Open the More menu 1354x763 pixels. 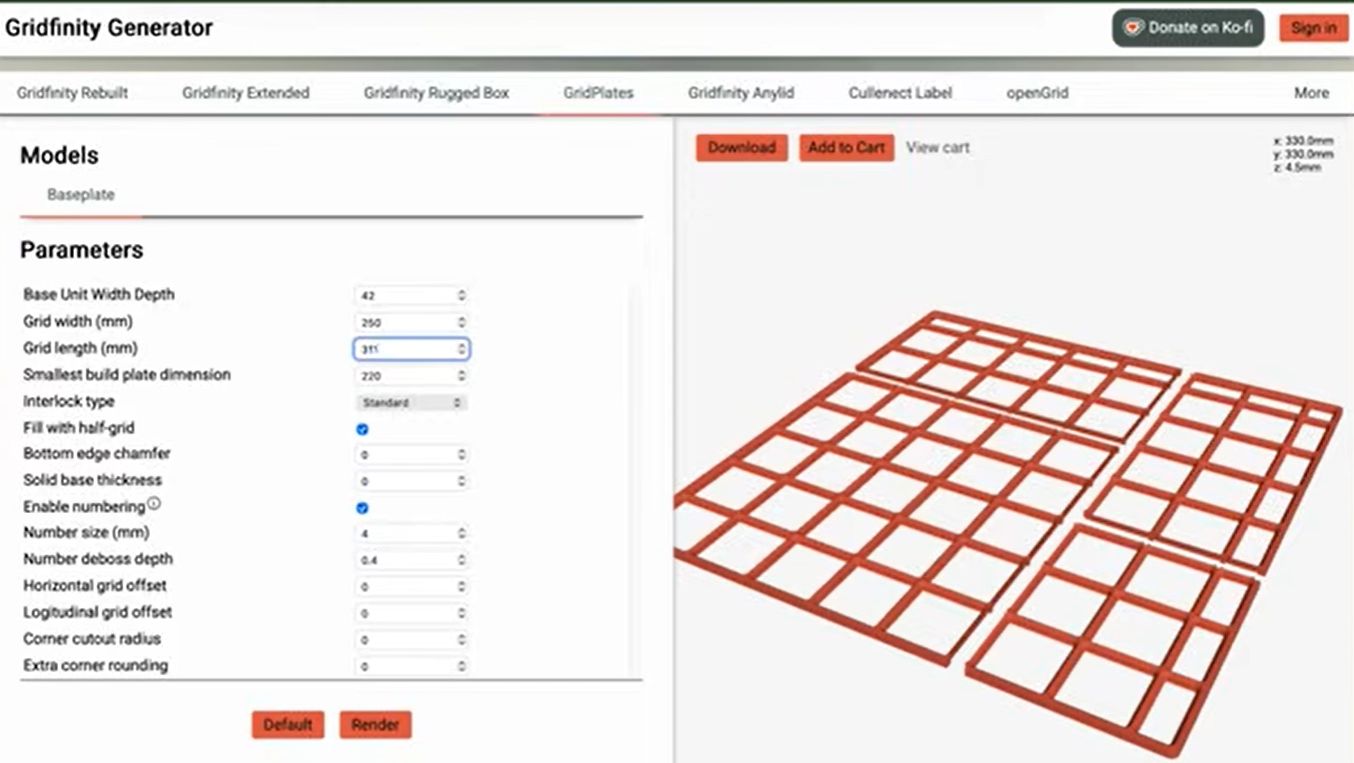click(x=1311, y=93)
